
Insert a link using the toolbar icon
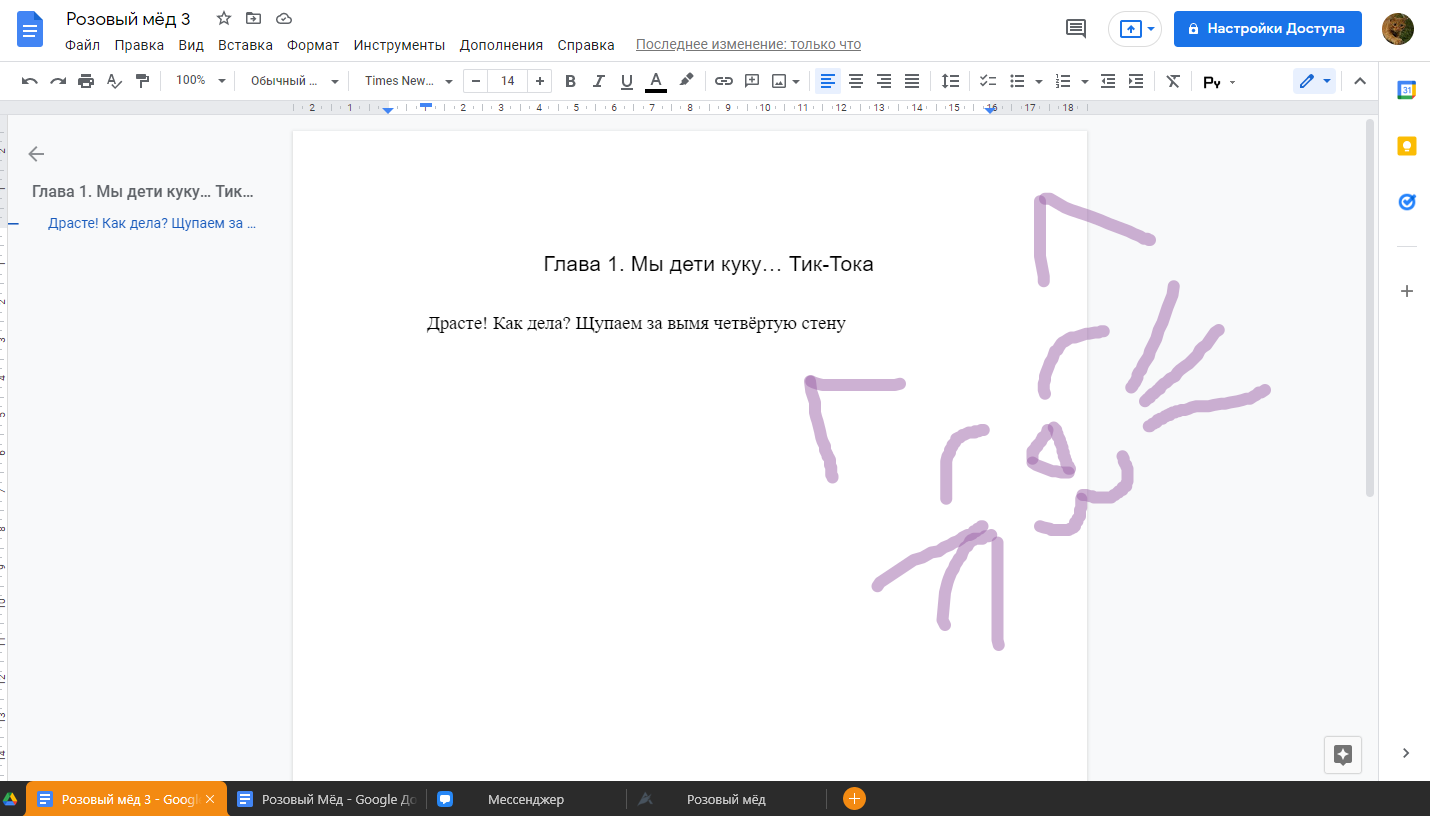click(723, 81)
